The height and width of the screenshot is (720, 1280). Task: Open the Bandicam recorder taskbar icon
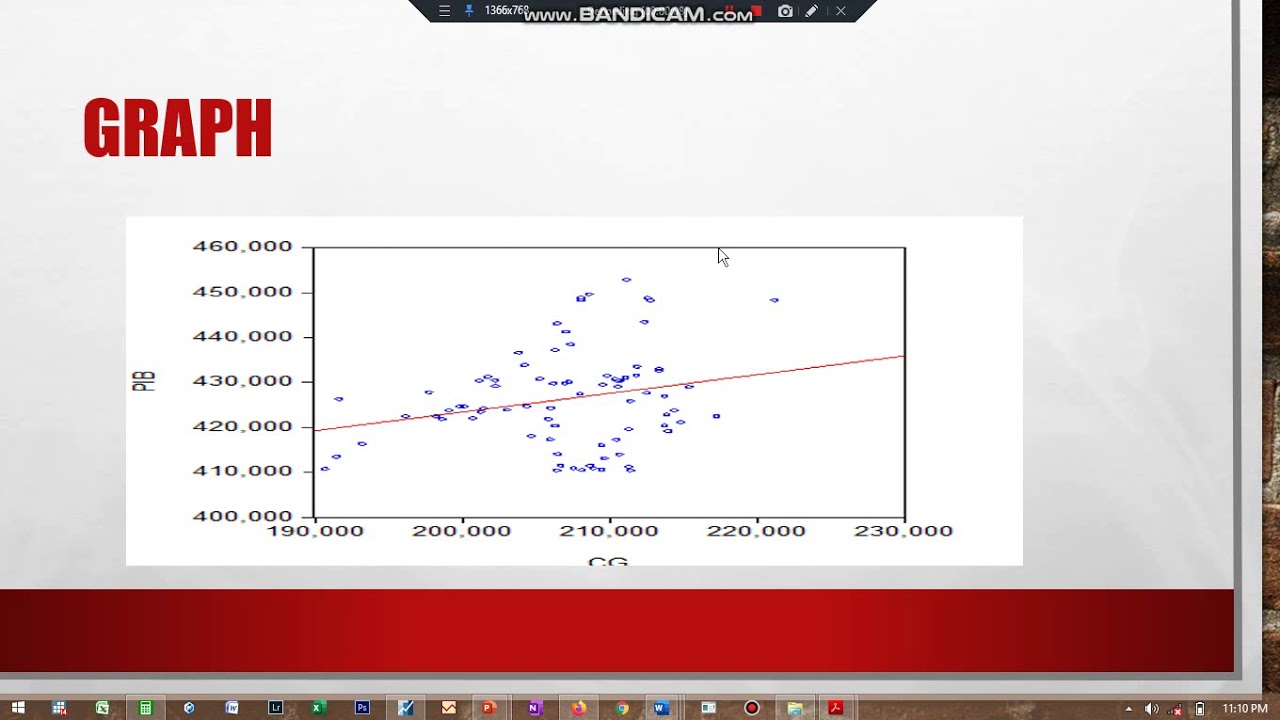pos(752,708)
